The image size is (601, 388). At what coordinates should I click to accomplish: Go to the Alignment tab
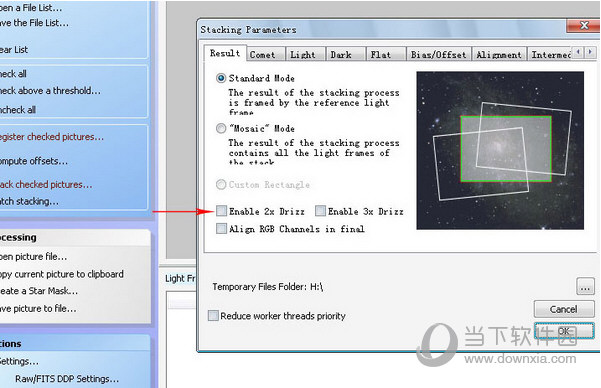point(499,54)
